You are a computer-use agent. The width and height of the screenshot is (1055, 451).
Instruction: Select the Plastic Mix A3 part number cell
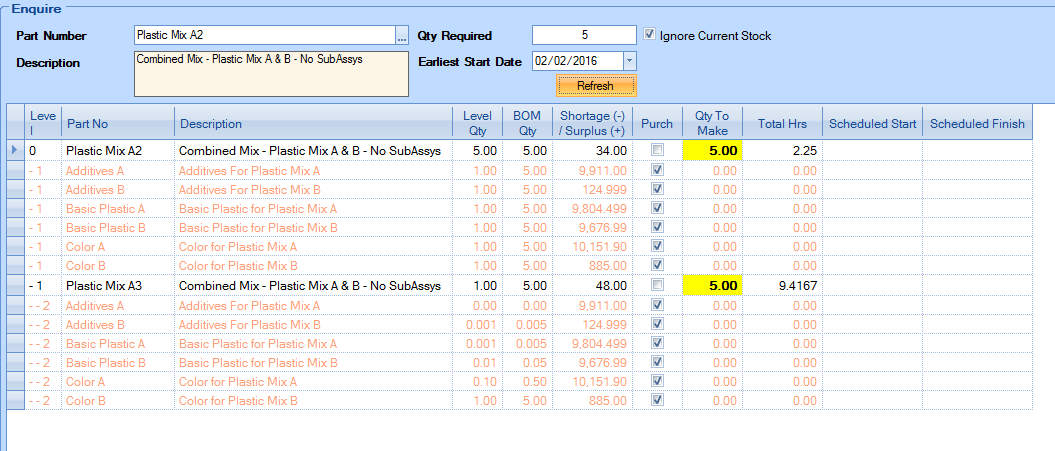(116, 285)
